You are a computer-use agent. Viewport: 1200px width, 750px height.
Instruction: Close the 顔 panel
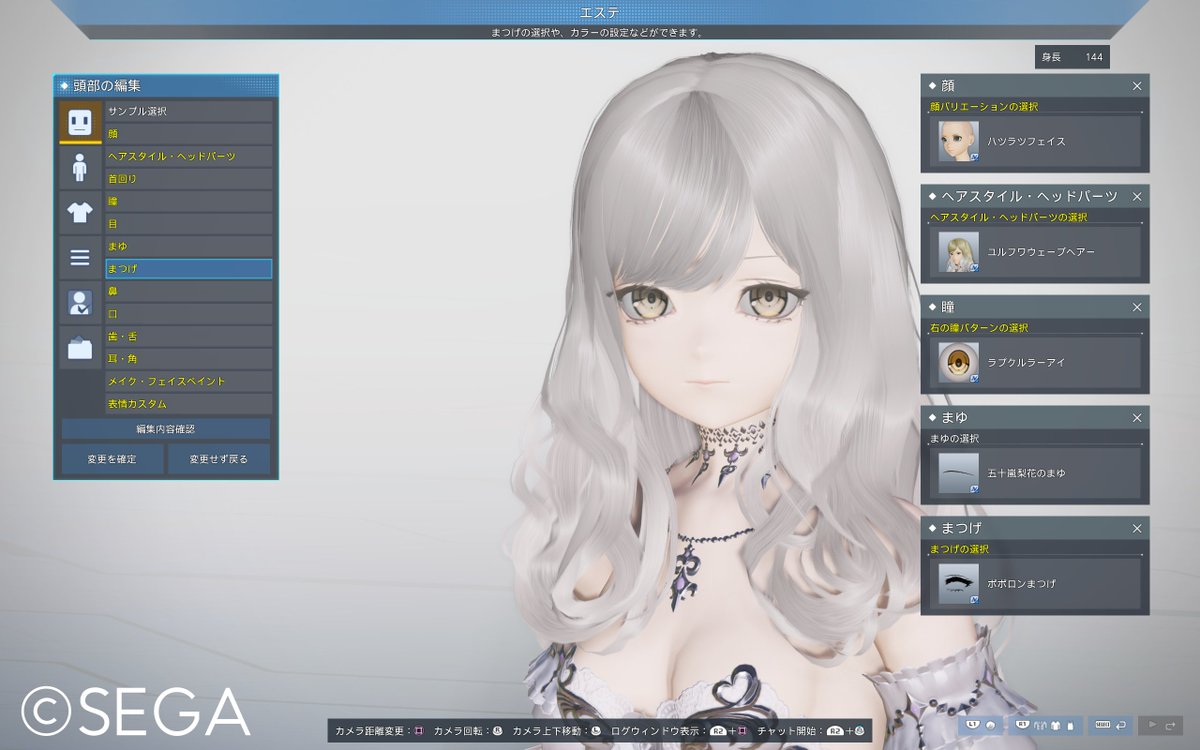pos(1137,86)
